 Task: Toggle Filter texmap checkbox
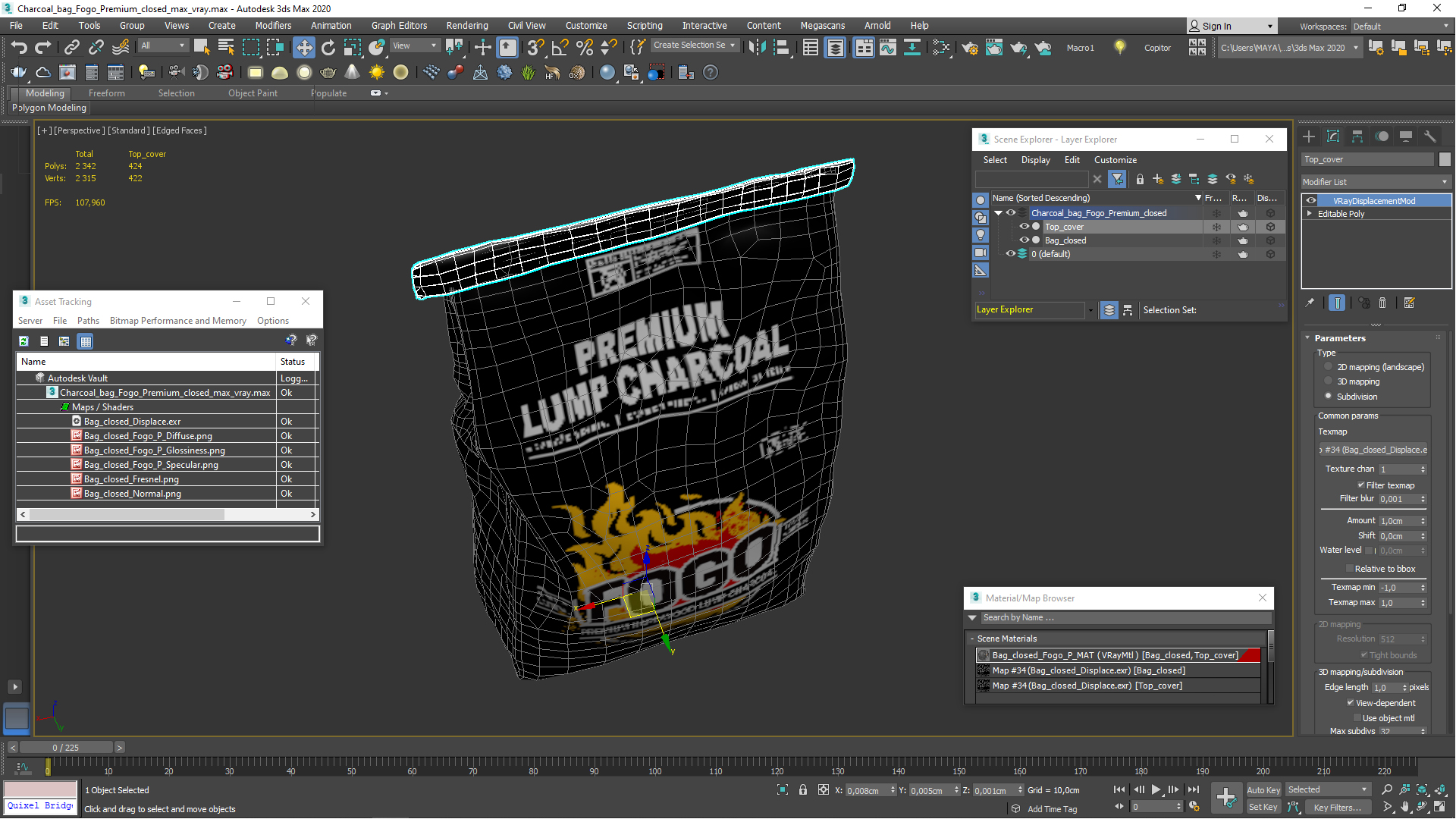coord(1361,485)
